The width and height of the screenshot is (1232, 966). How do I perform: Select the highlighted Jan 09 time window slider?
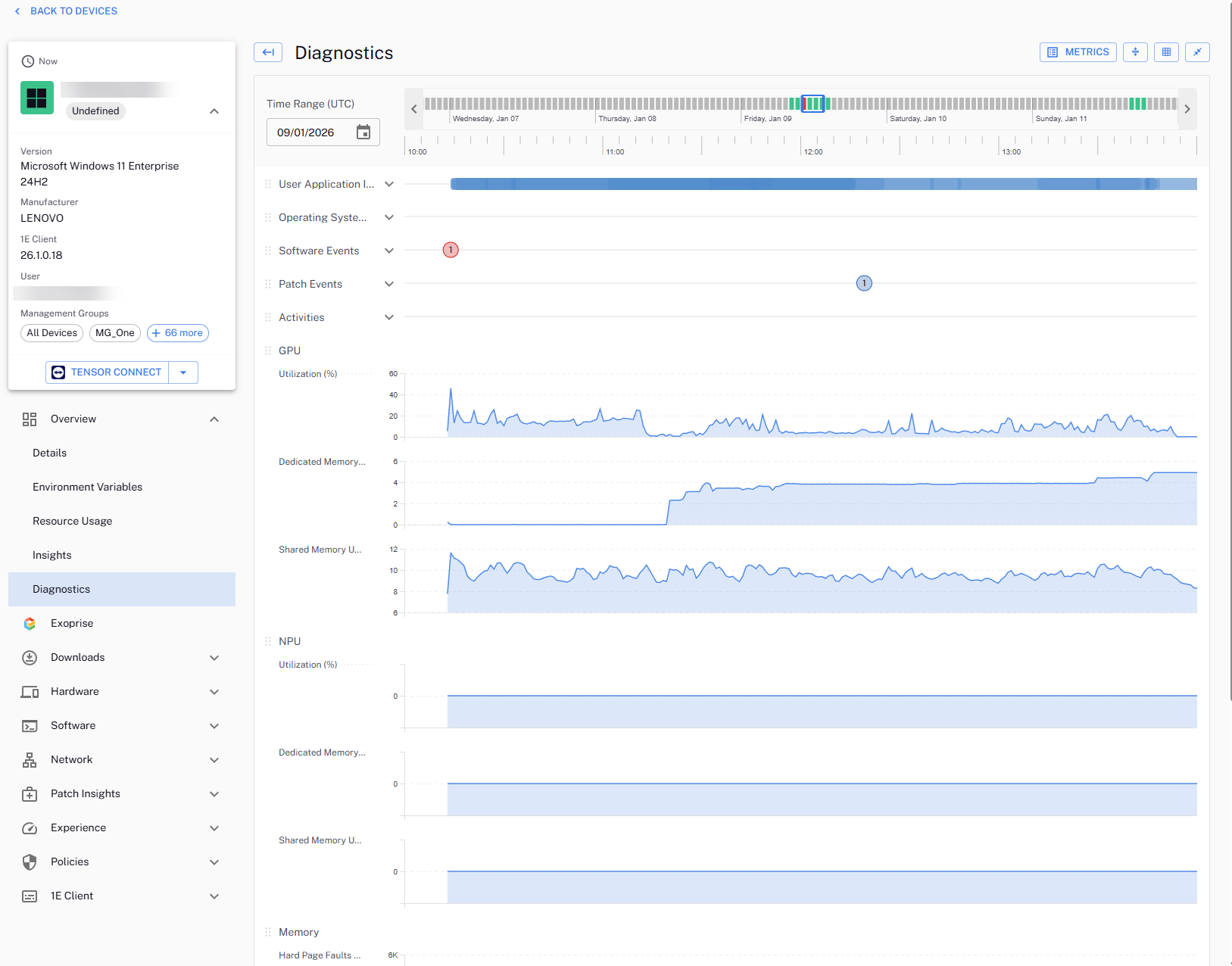pos(812,104)
